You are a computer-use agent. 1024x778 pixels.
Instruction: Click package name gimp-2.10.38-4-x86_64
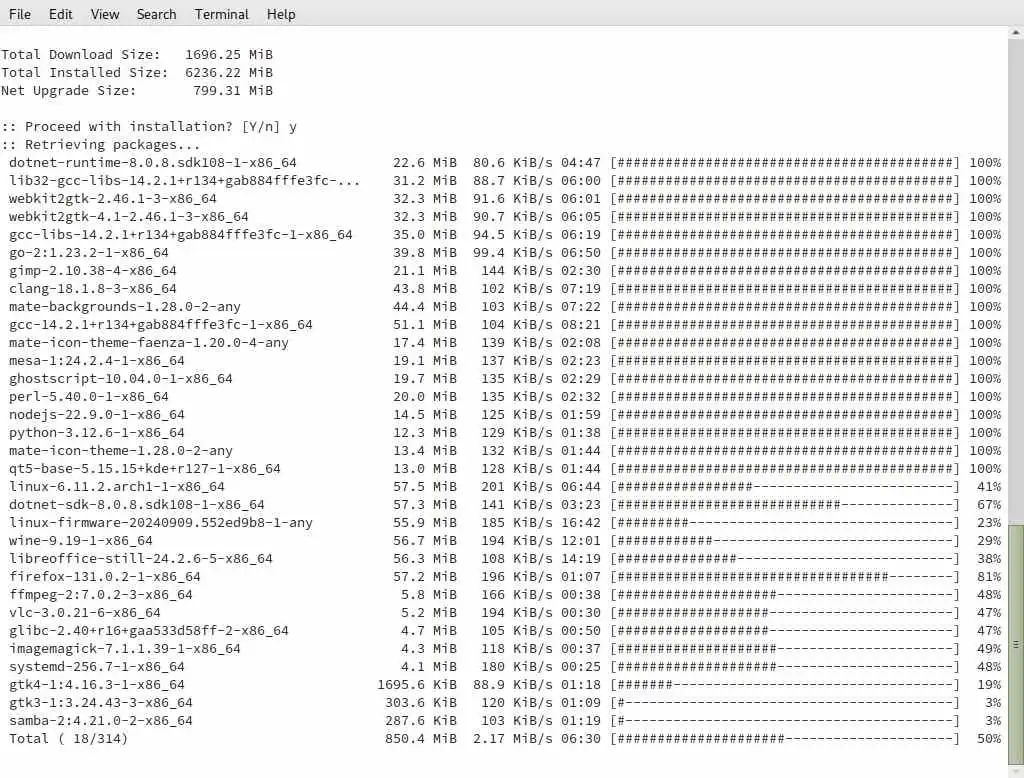pyautogui.click(x=93, y=270)
